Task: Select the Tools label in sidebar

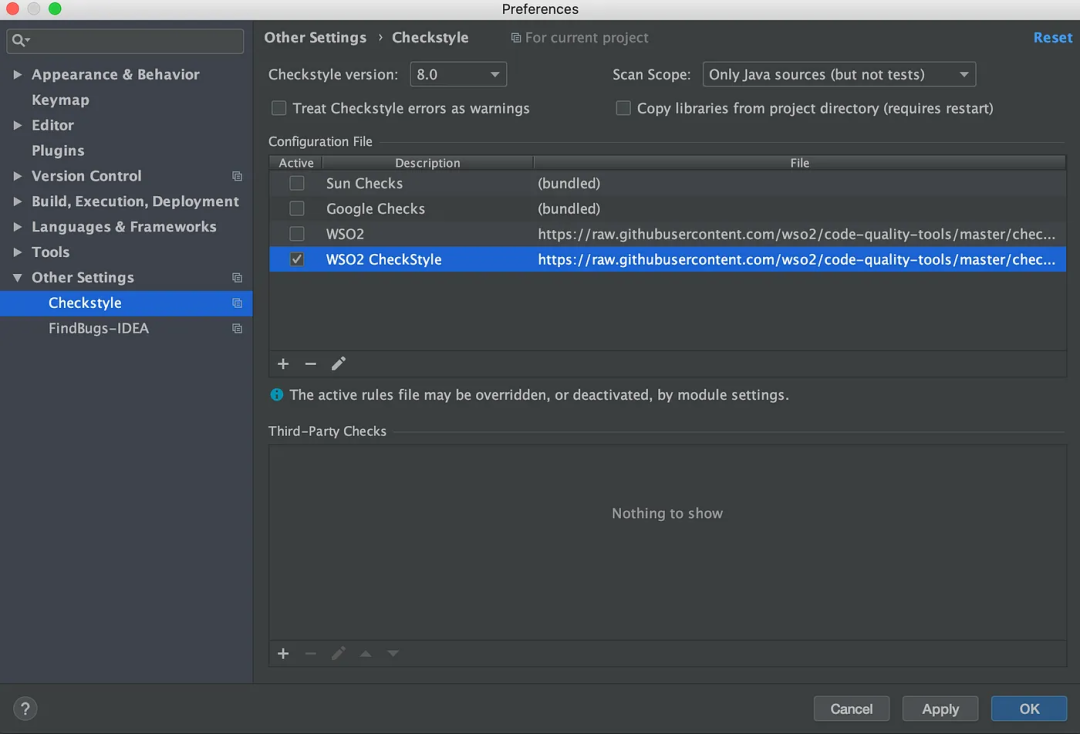Action: 50,252
